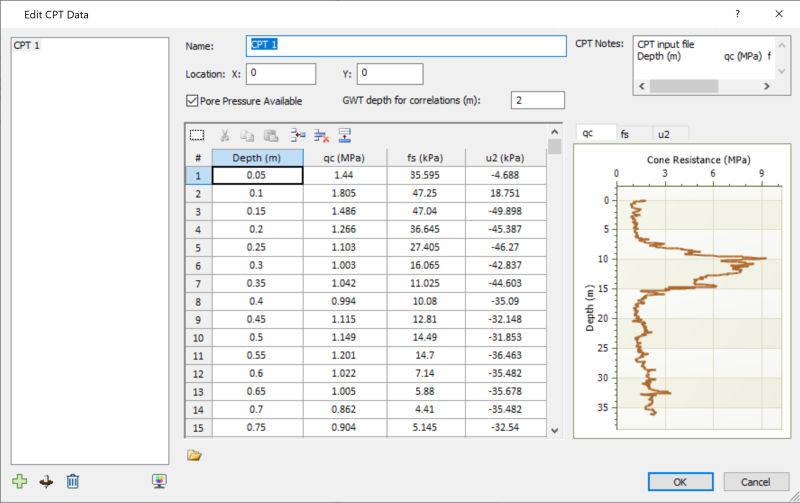Click u2 cell -45.387
This screenshot has height=503, width=800.
[506, 229]
